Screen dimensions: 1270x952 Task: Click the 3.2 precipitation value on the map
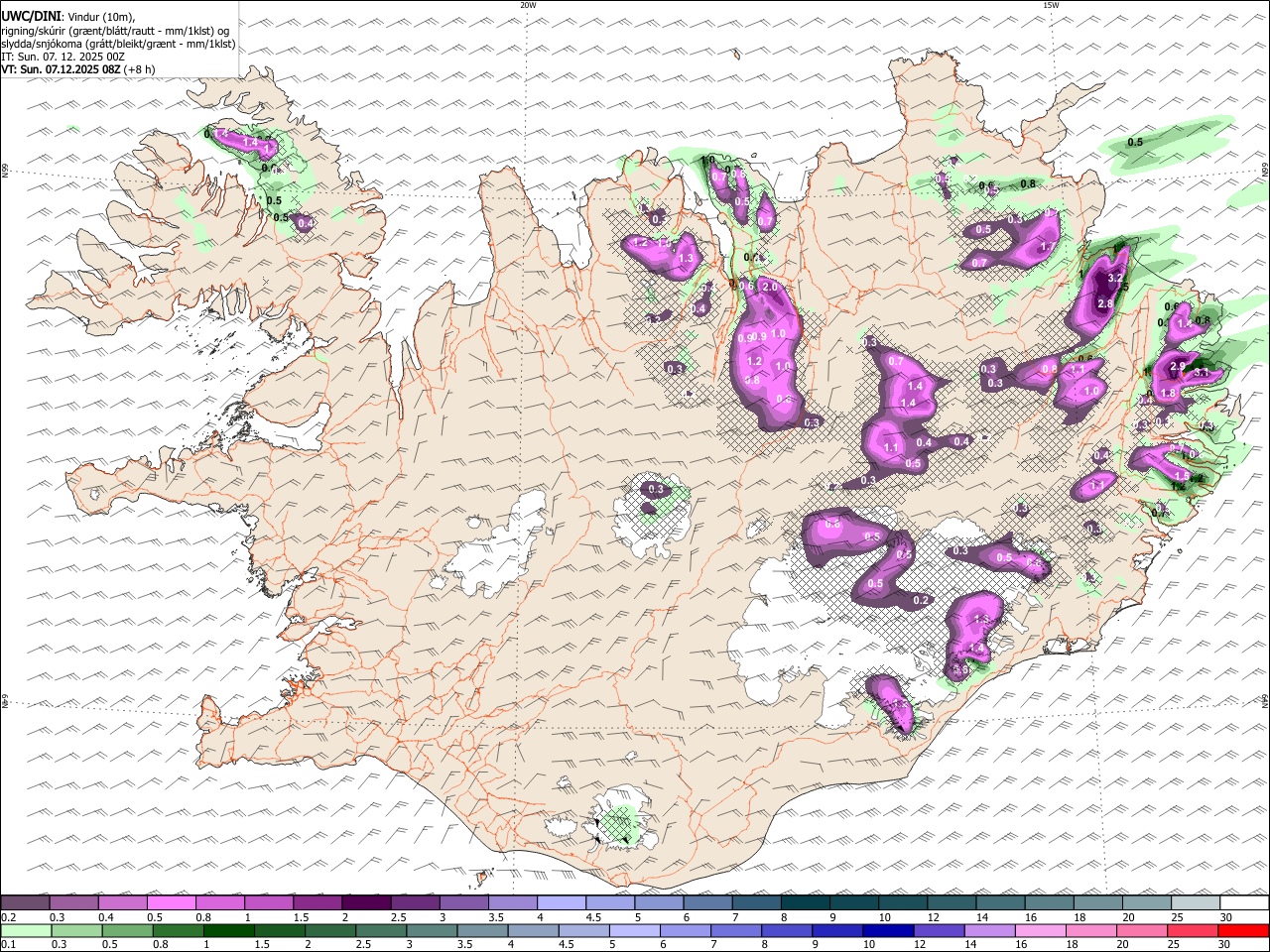coord(1115,279)
